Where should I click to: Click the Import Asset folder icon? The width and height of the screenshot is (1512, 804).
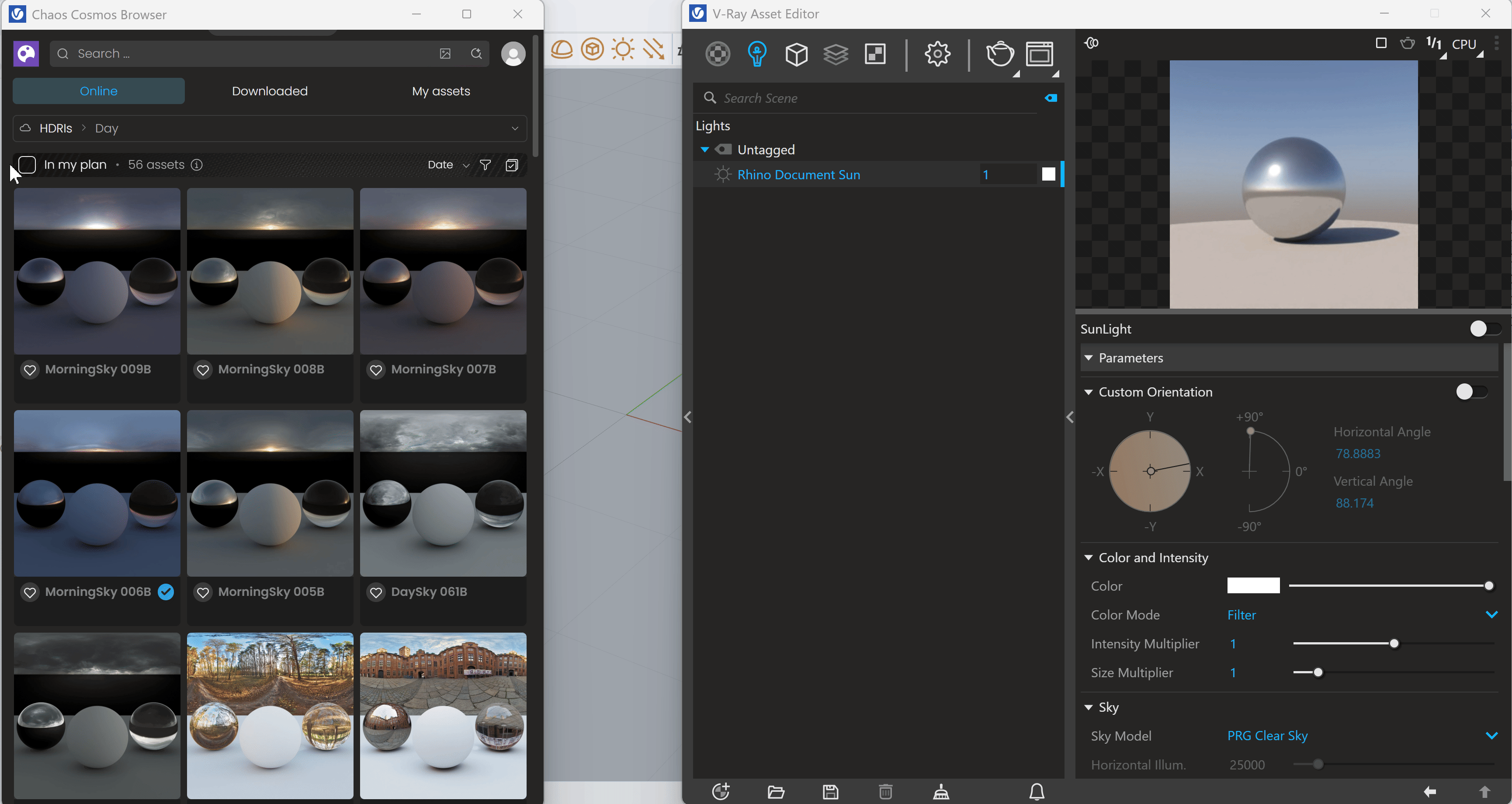tap(776, 792)
